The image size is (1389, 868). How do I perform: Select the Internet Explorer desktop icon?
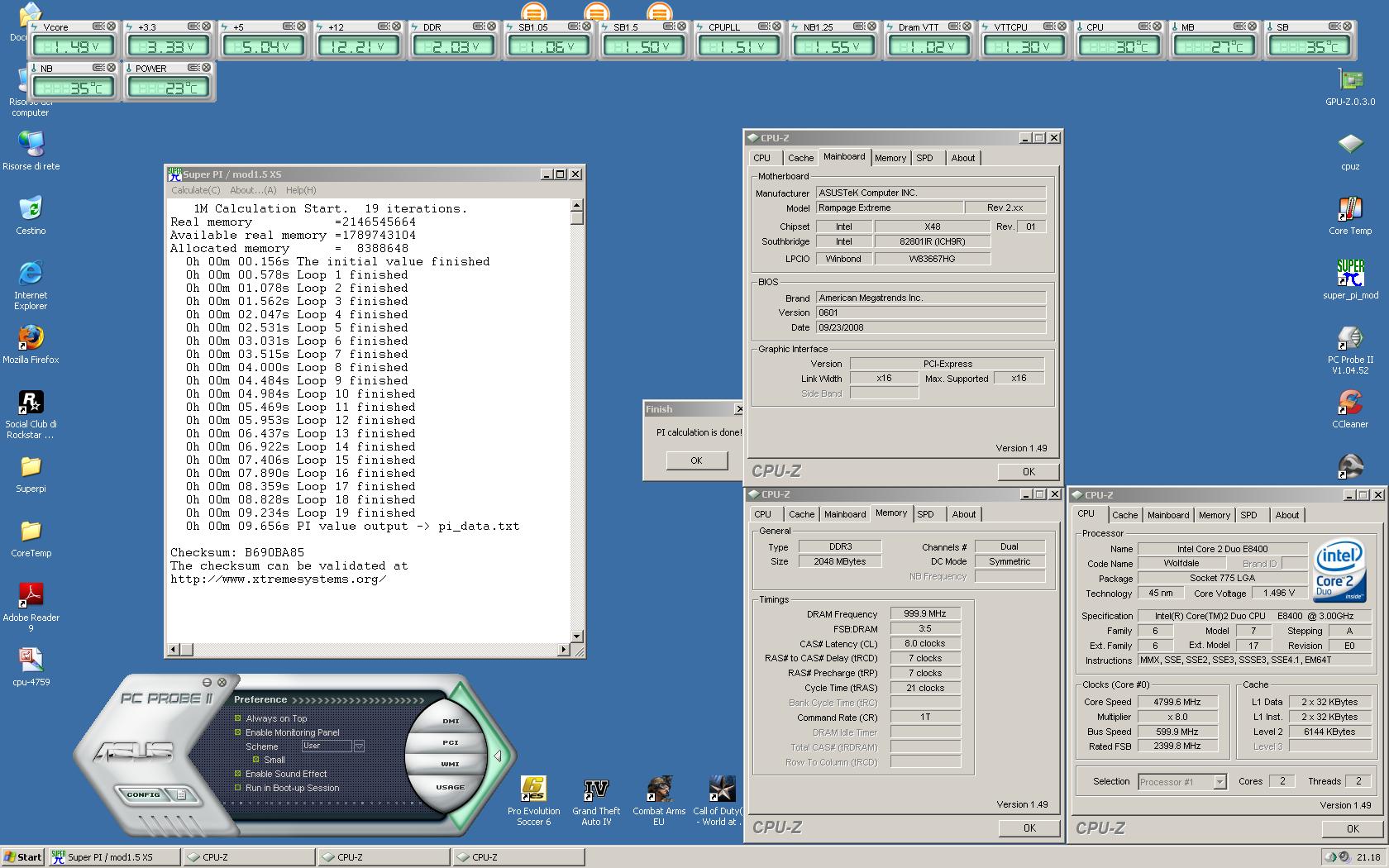[x=31, y=285]
